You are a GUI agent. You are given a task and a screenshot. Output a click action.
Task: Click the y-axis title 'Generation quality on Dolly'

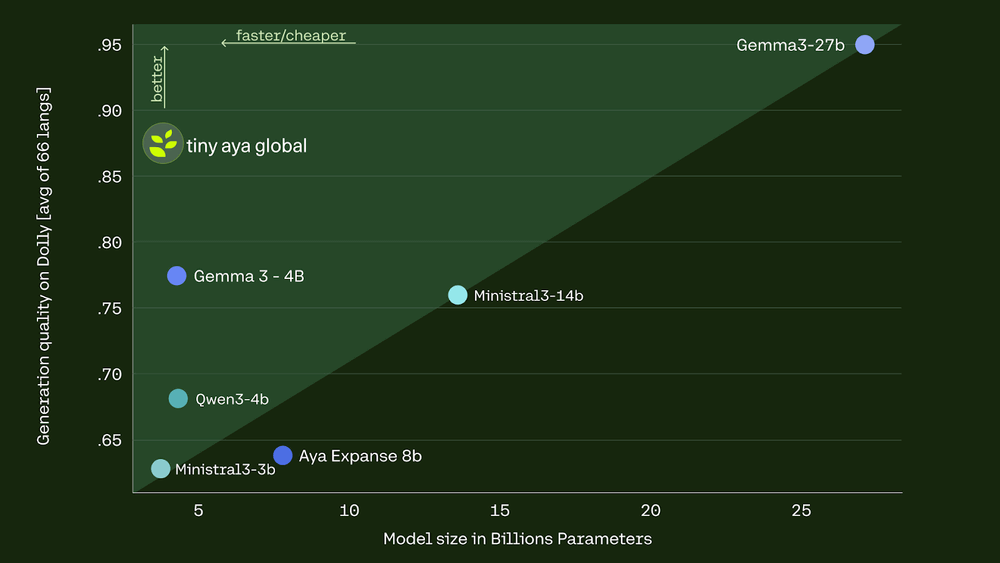[44, 265]
